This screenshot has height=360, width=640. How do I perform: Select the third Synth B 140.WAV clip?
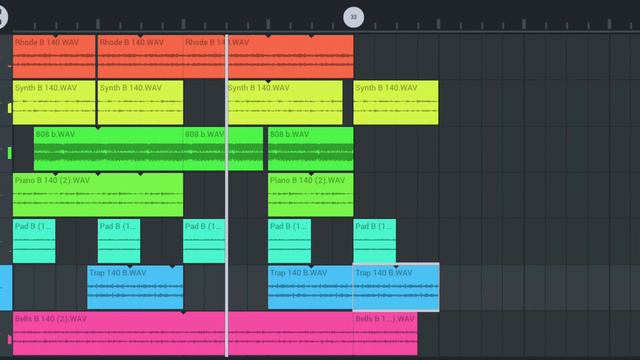(285, 102)
